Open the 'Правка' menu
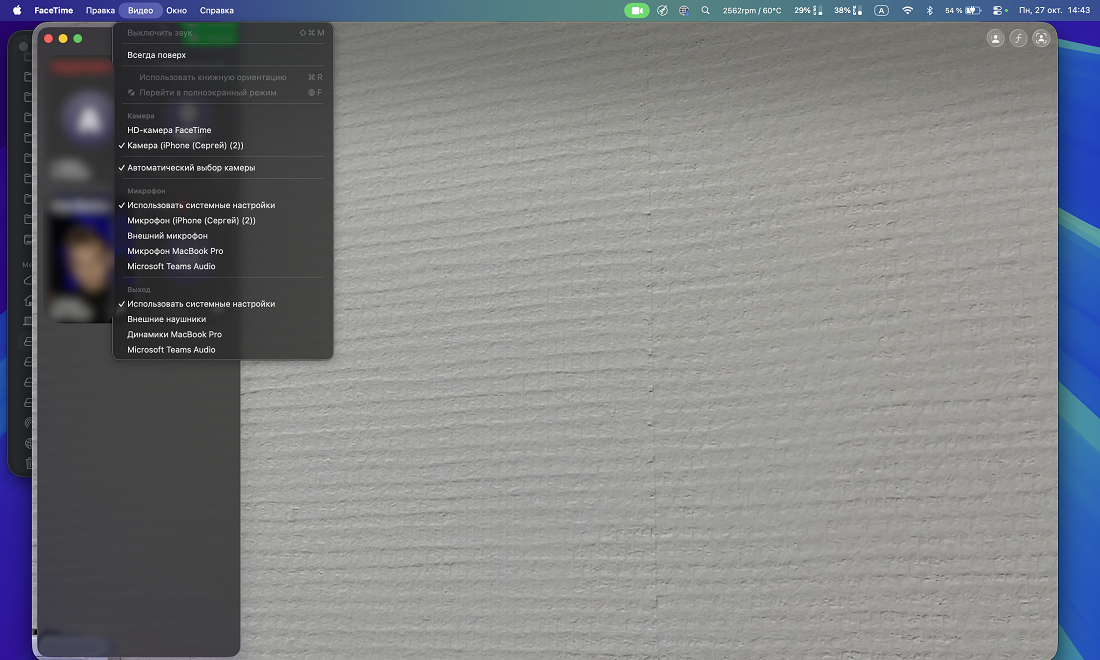Viewport: 1100px width, 660px height. click(100, 10)
